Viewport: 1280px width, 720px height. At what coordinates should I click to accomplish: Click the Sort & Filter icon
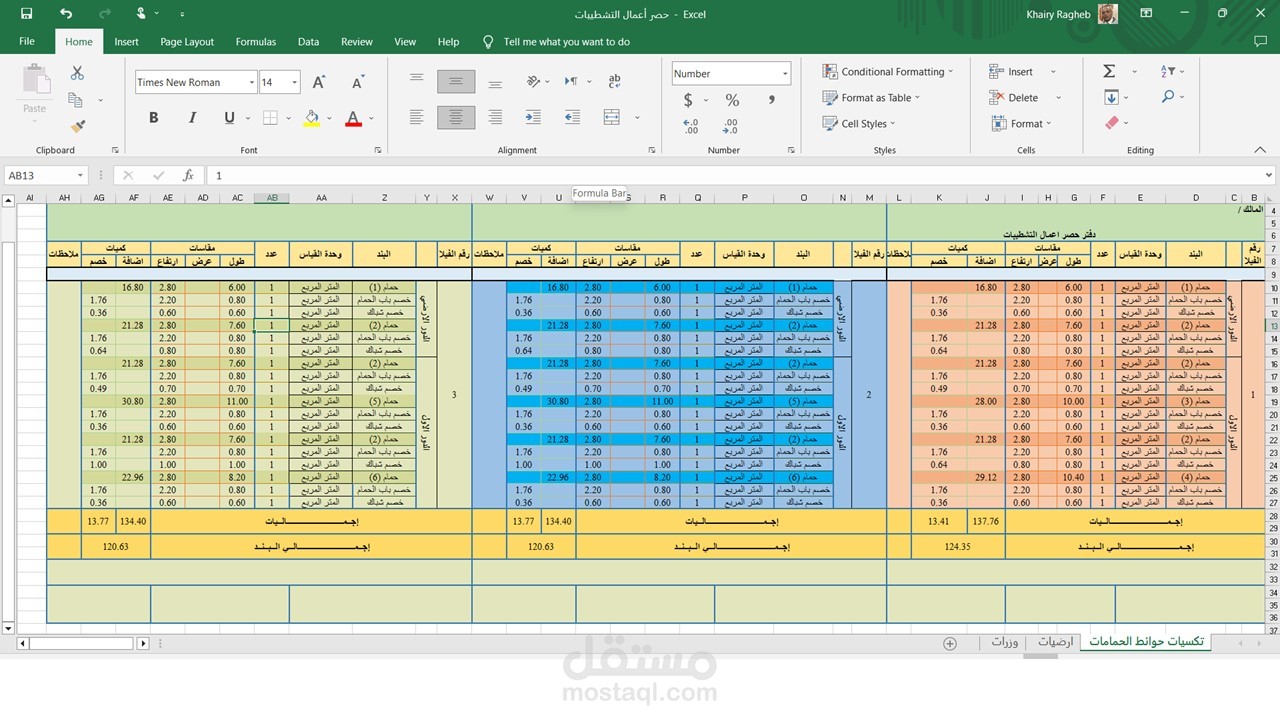pos(1168,71)
